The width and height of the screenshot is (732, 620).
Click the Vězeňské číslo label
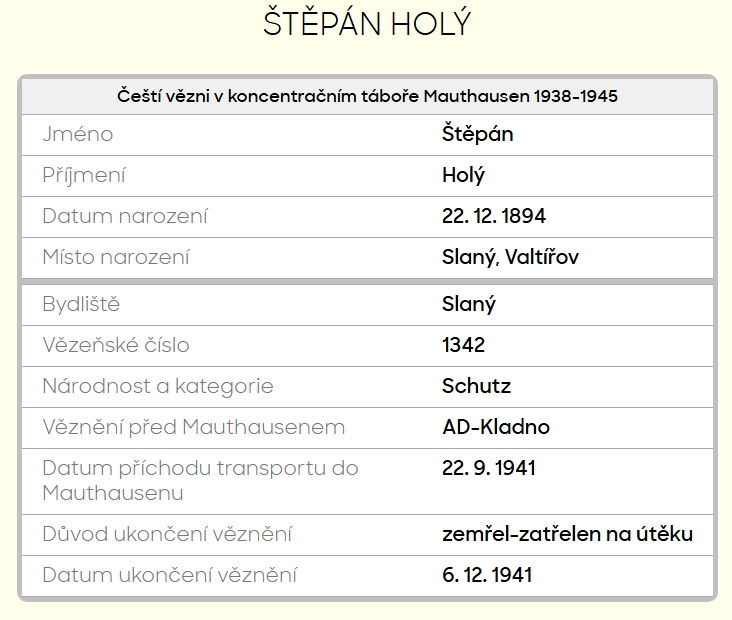(x=116, y=345)
